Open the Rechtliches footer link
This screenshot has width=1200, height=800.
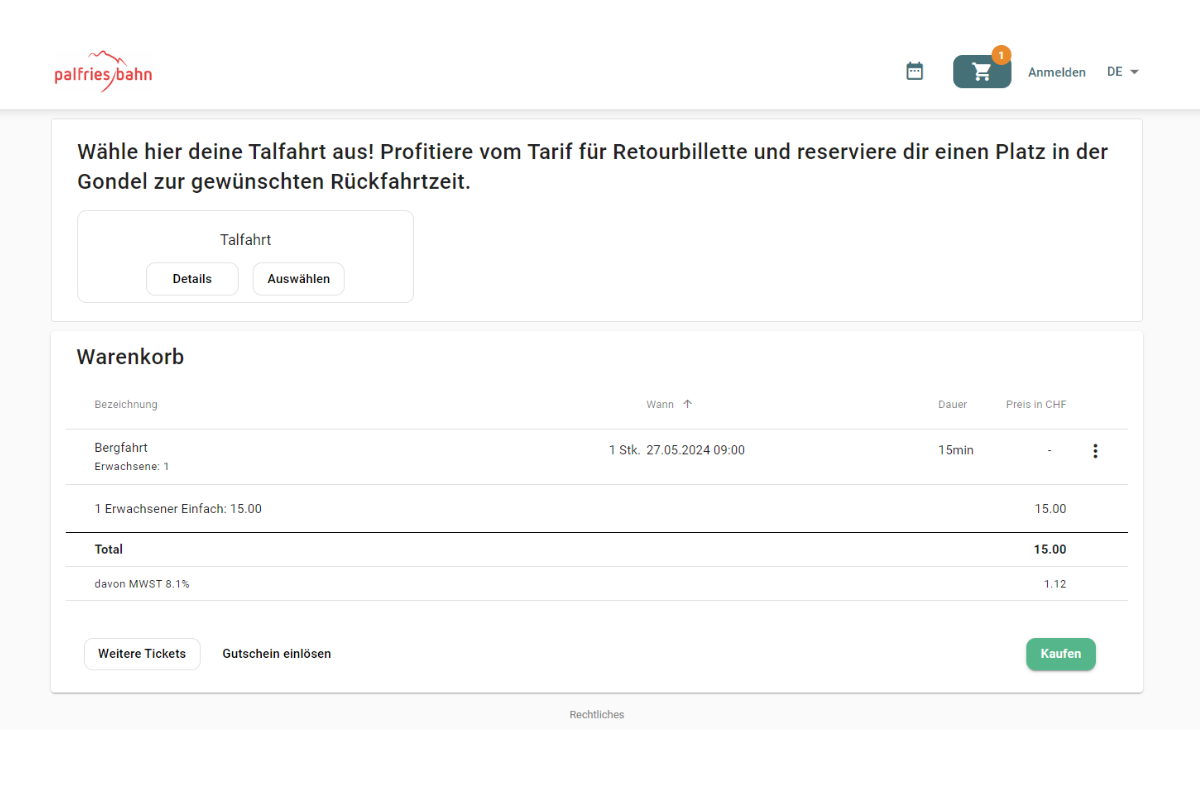click(x=596, y=714)
